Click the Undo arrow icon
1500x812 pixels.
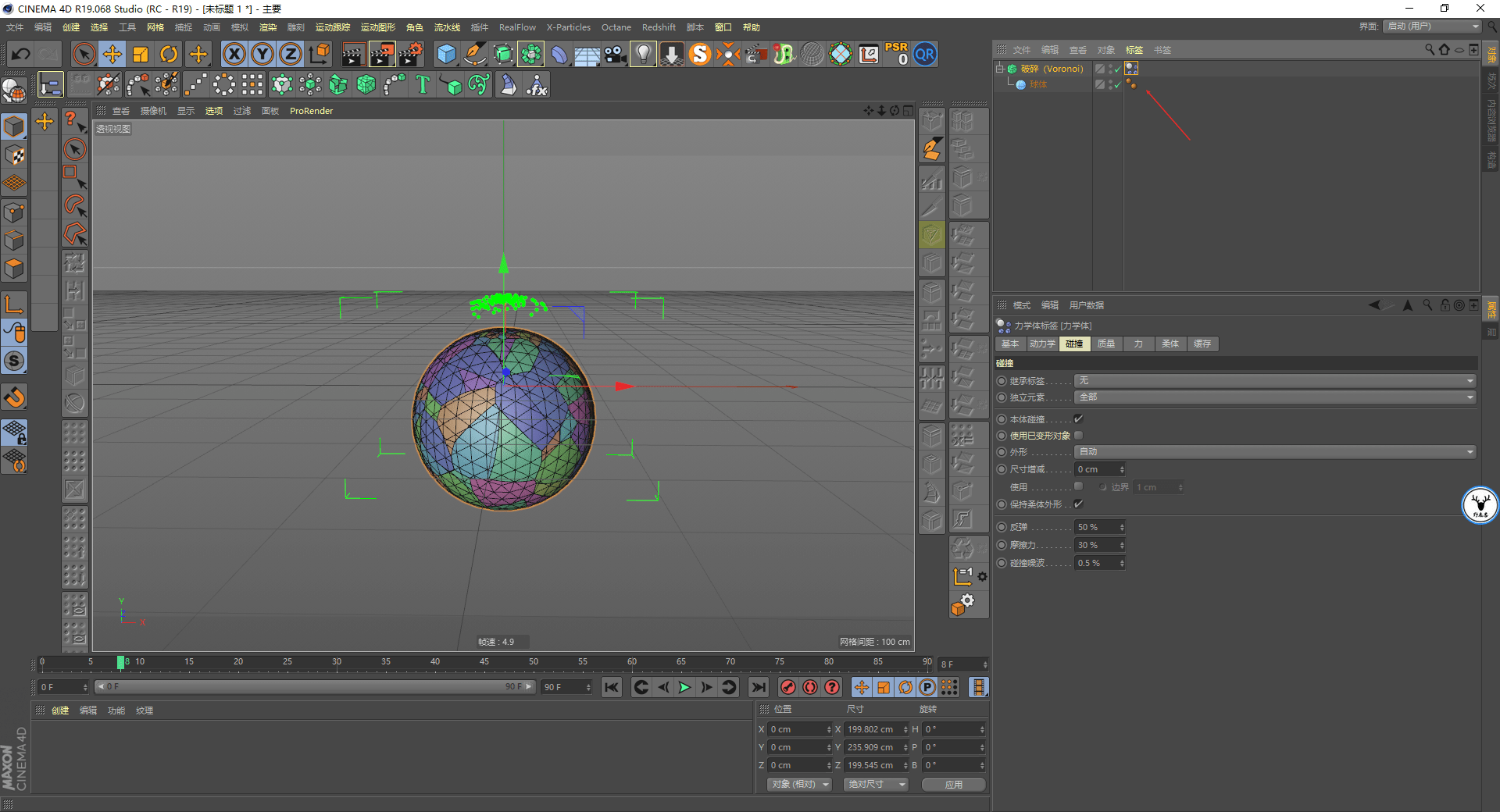[x=21, y=54]
